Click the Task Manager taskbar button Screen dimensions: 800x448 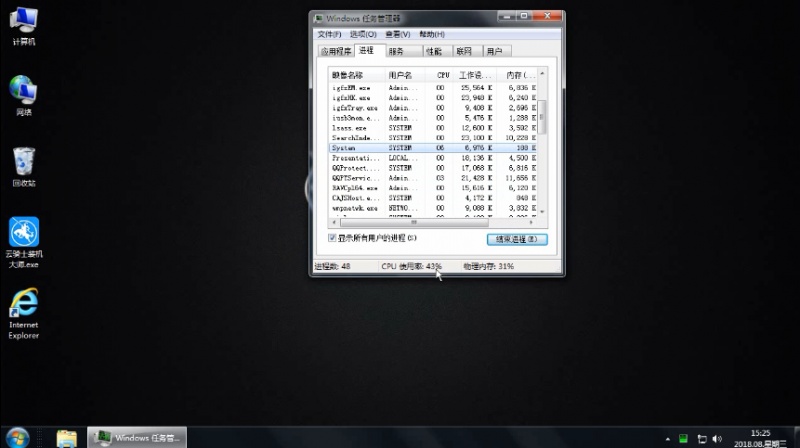click(x=137, y=437)
